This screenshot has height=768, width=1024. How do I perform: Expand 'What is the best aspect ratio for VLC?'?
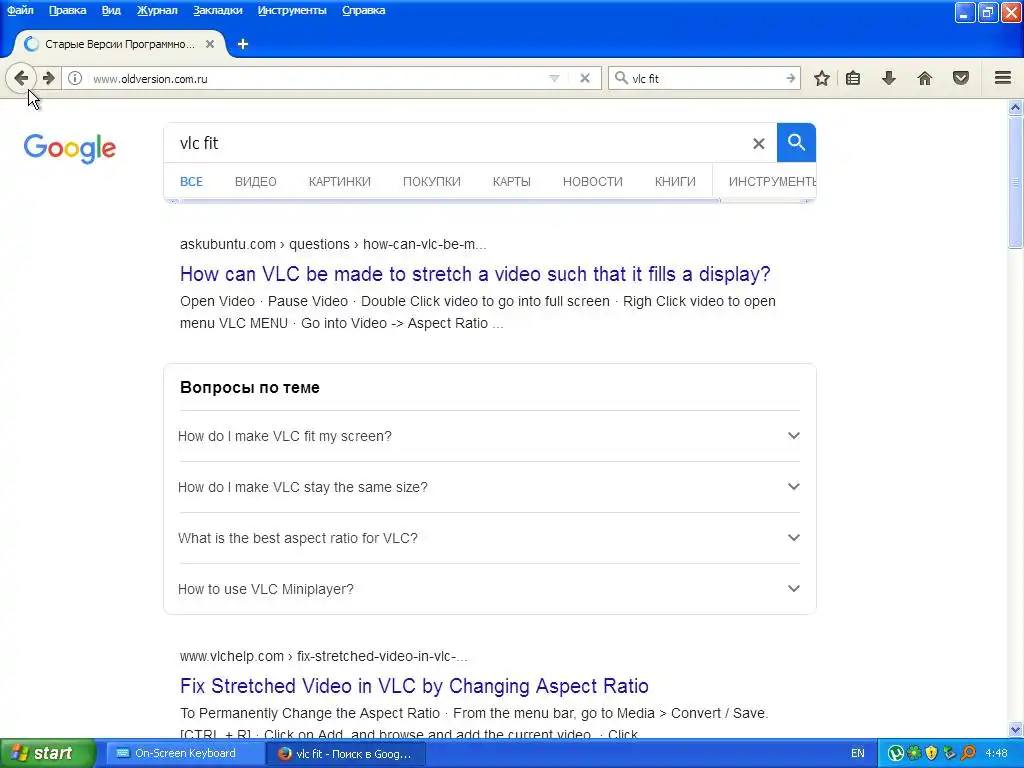pos(488,538)
